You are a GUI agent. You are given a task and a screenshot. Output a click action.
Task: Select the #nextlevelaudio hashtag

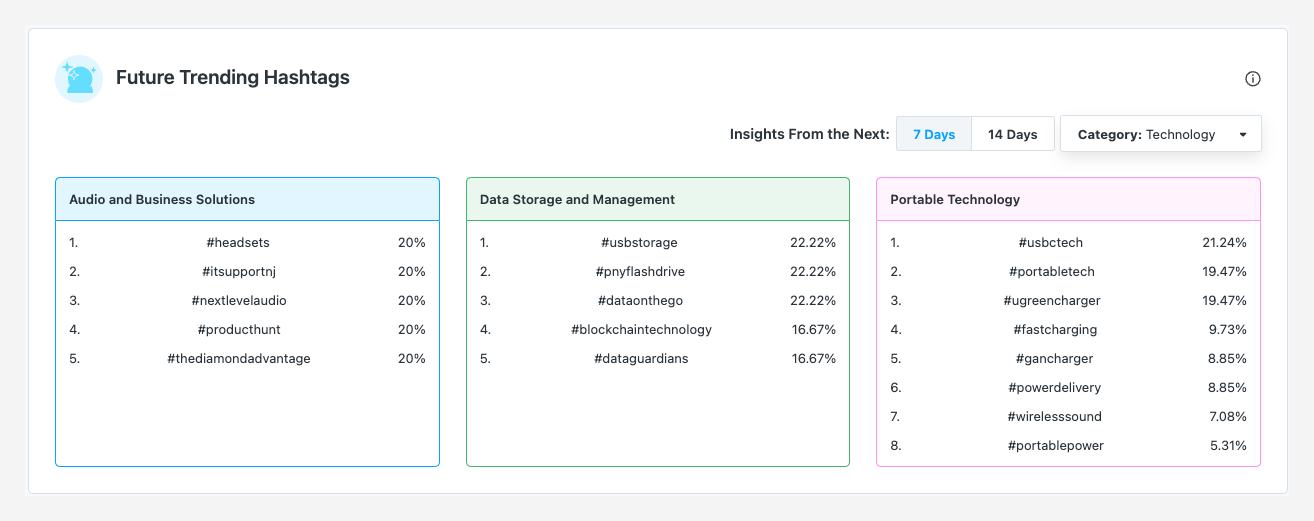click(238, 300)
